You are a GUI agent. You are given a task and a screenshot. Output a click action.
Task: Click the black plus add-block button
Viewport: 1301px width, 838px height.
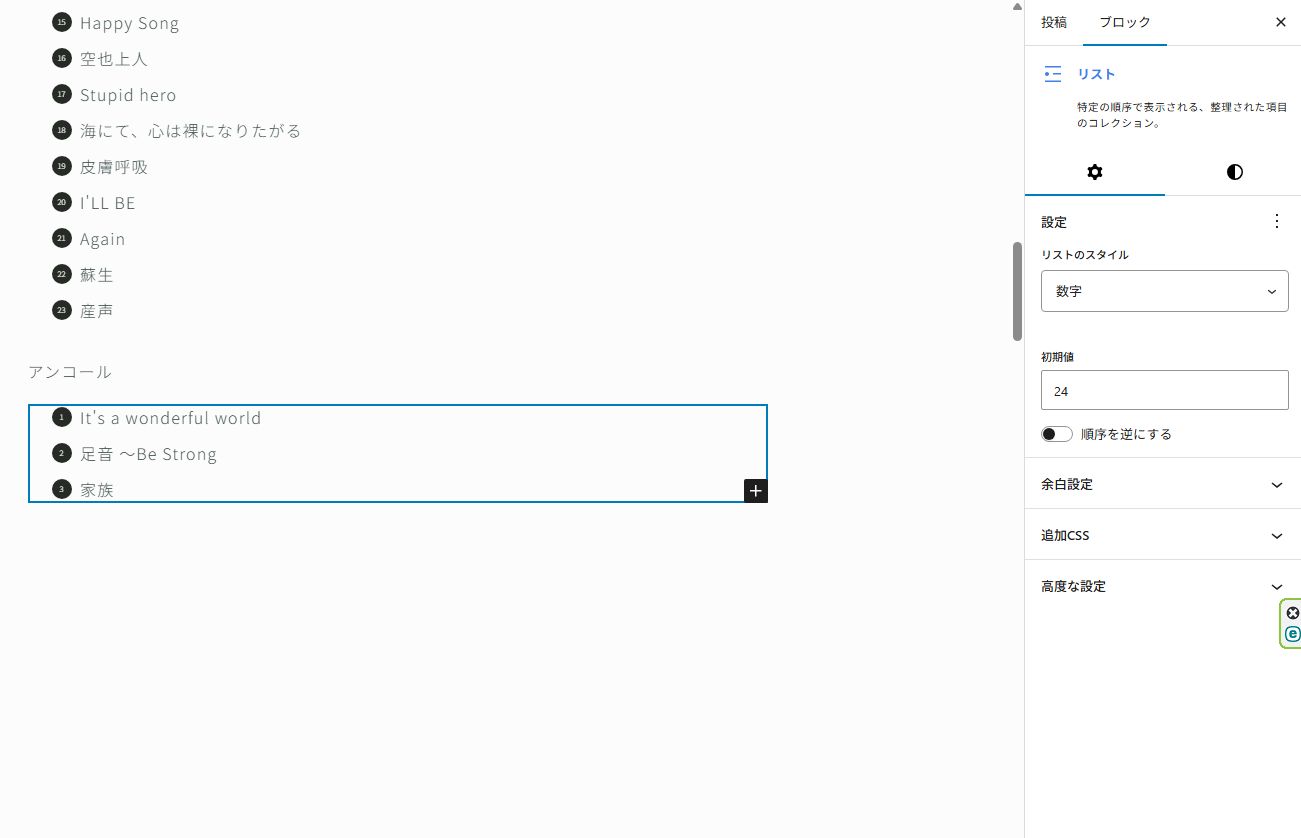[756, 491]
